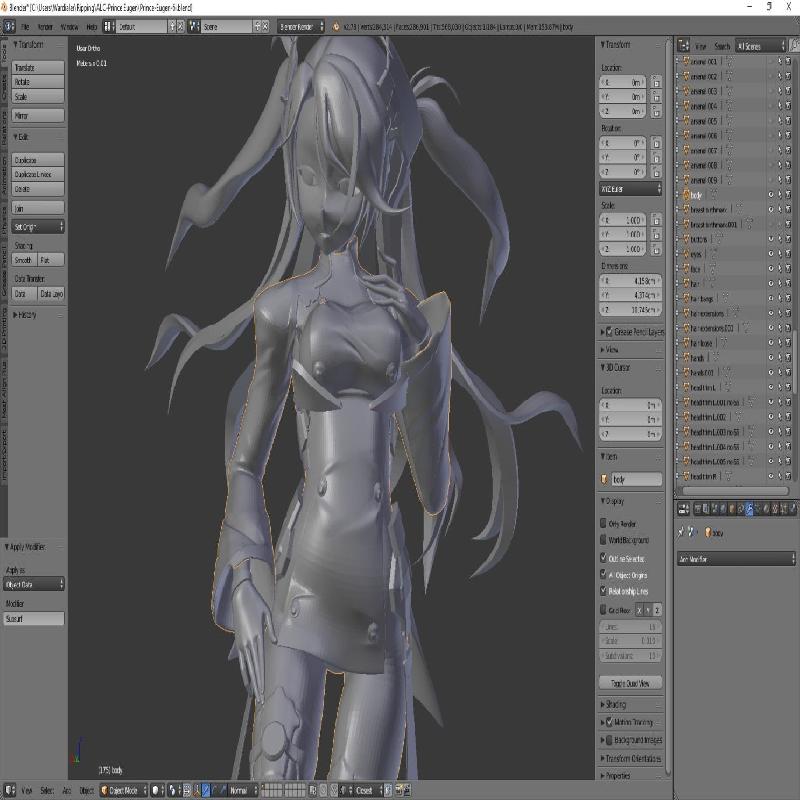The height and width of the screenshot is (800, 800).
Task: Click the scene browse icon
Action: click(x=194, y=27)
